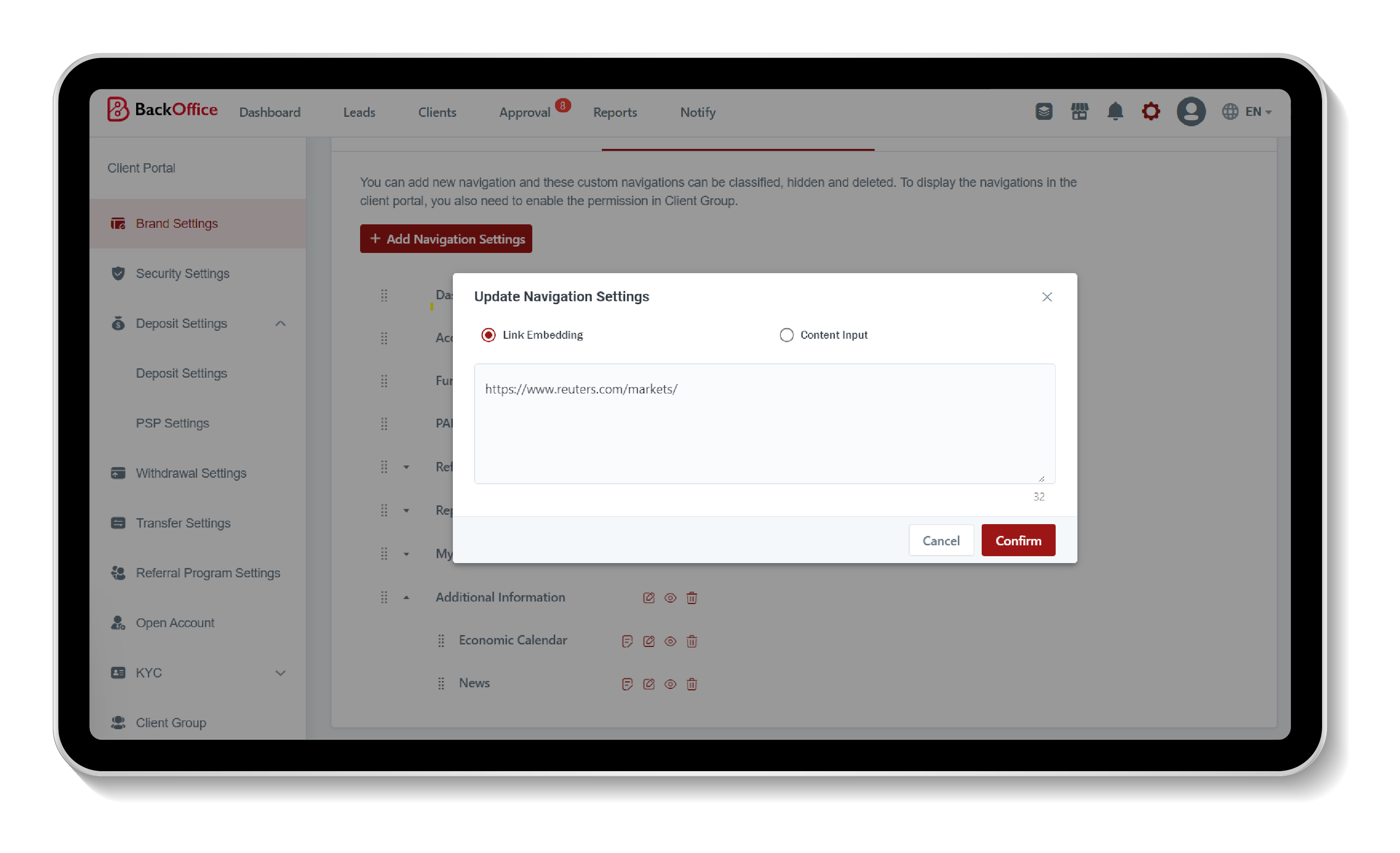Click the drag handle icon for Additional Information
Image resolution: width=1400 pixels, height=853 pixels.
click(x=383, y=597)
